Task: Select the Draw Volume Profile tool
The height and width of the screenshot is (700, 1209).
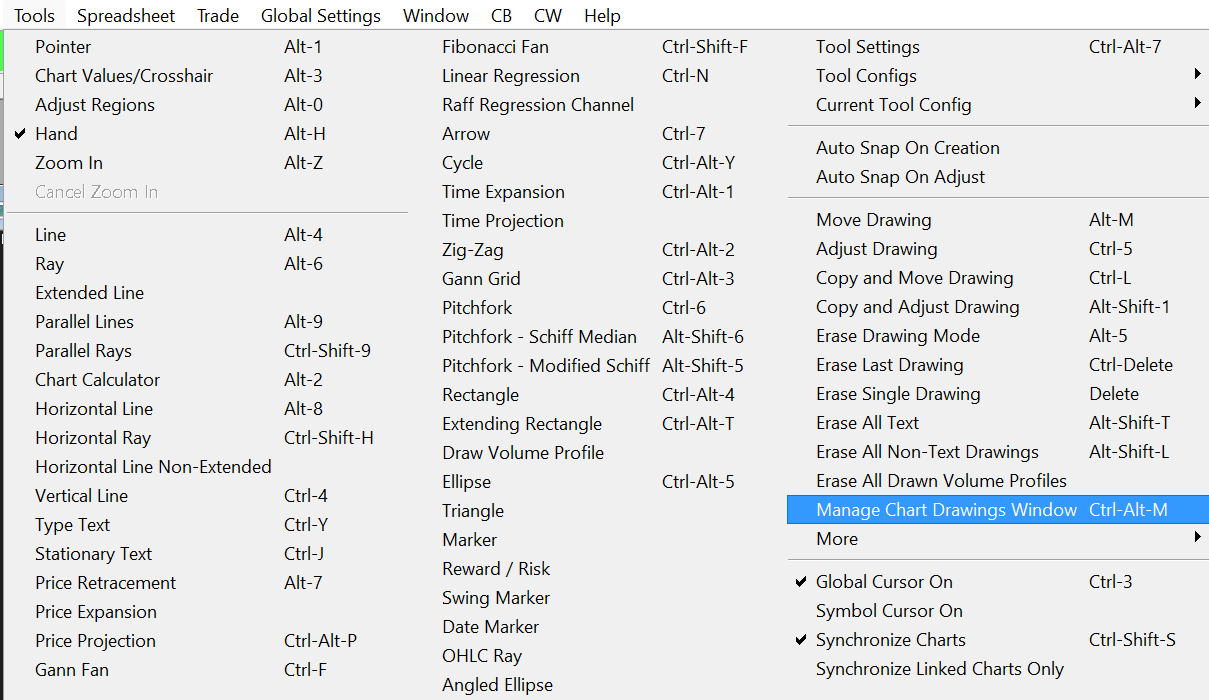Action: coord(523,453)
